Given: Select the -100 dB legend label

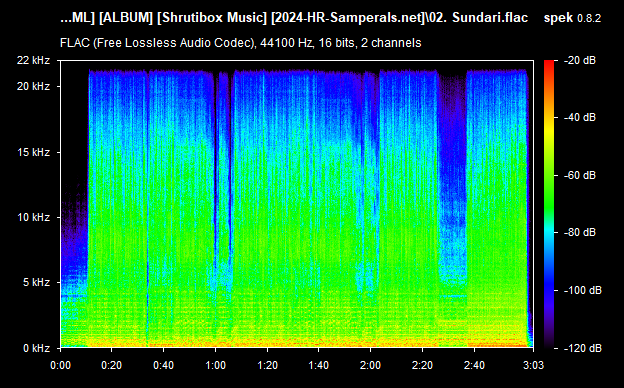Looking at the screenshot, I should pyautogui.click(x=582, y=291).
